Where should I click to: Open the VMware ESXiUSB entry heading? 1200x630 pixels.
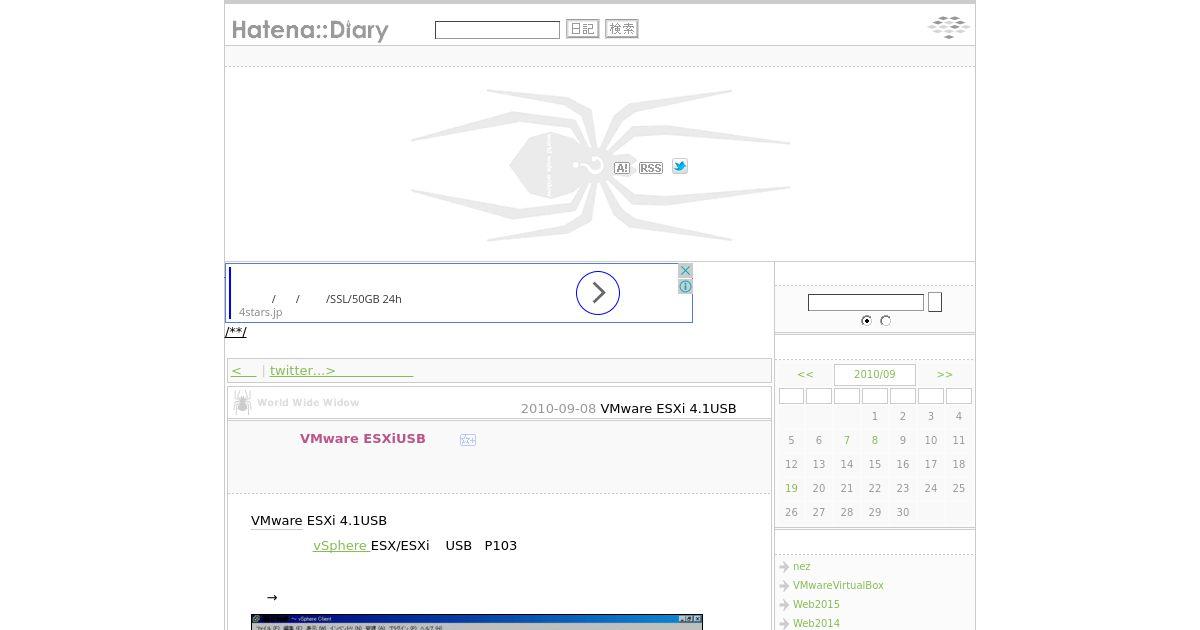363,438
